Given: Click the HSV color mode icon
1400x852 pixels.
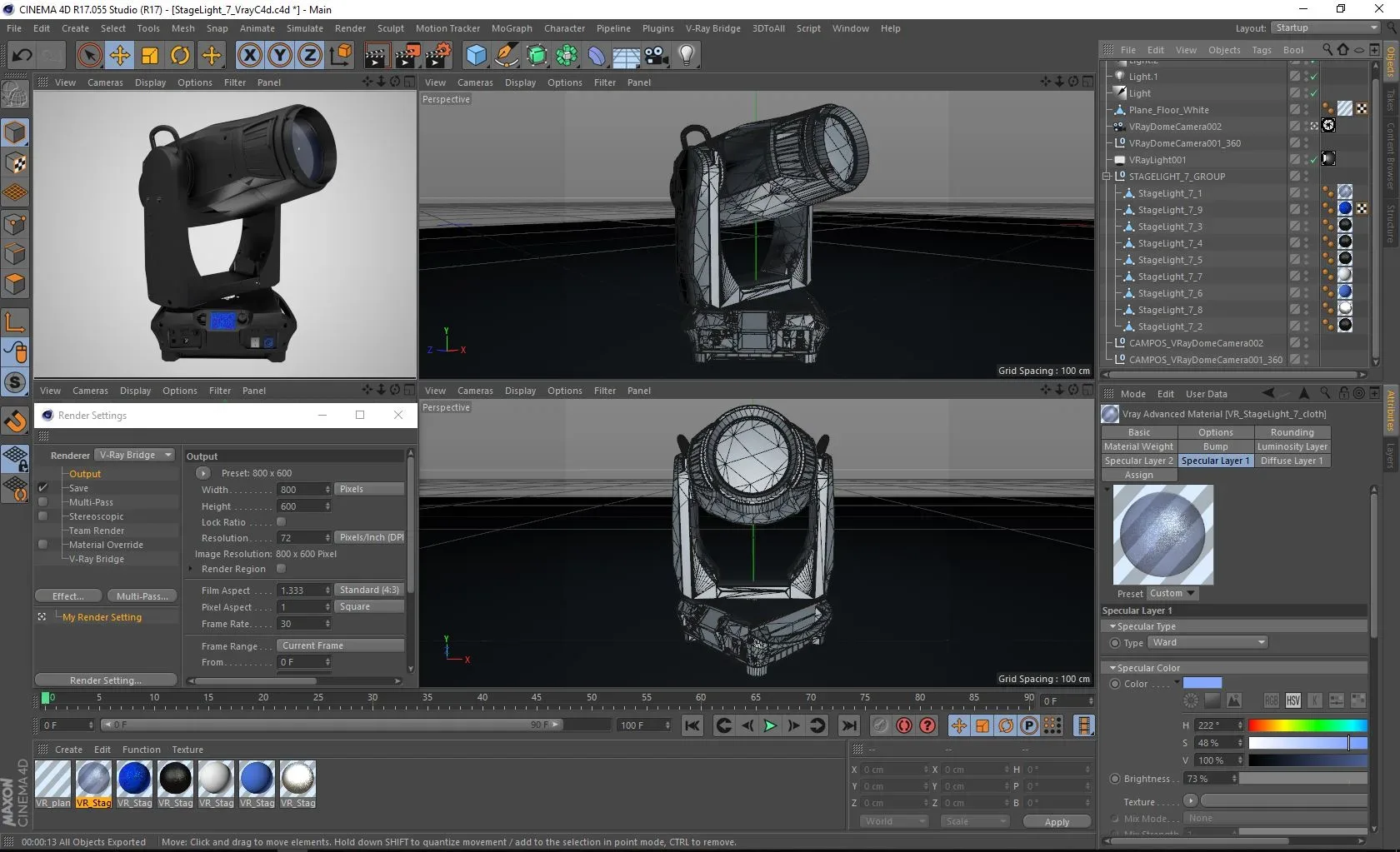Looking at the screenshot, I should pos(1293,700).
